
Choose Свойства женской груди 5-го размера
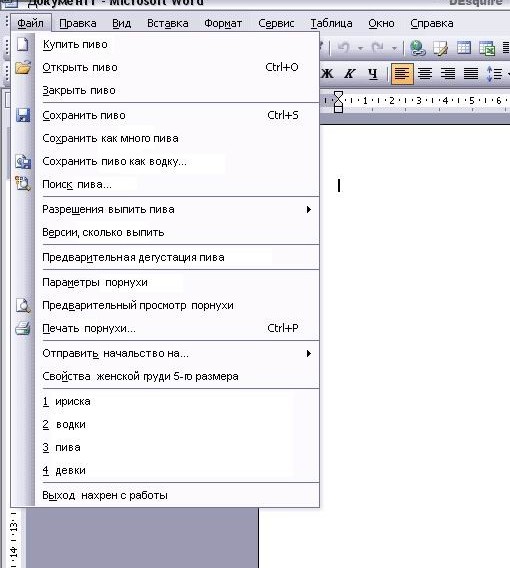pyautogui.click(x=177, y=376)
